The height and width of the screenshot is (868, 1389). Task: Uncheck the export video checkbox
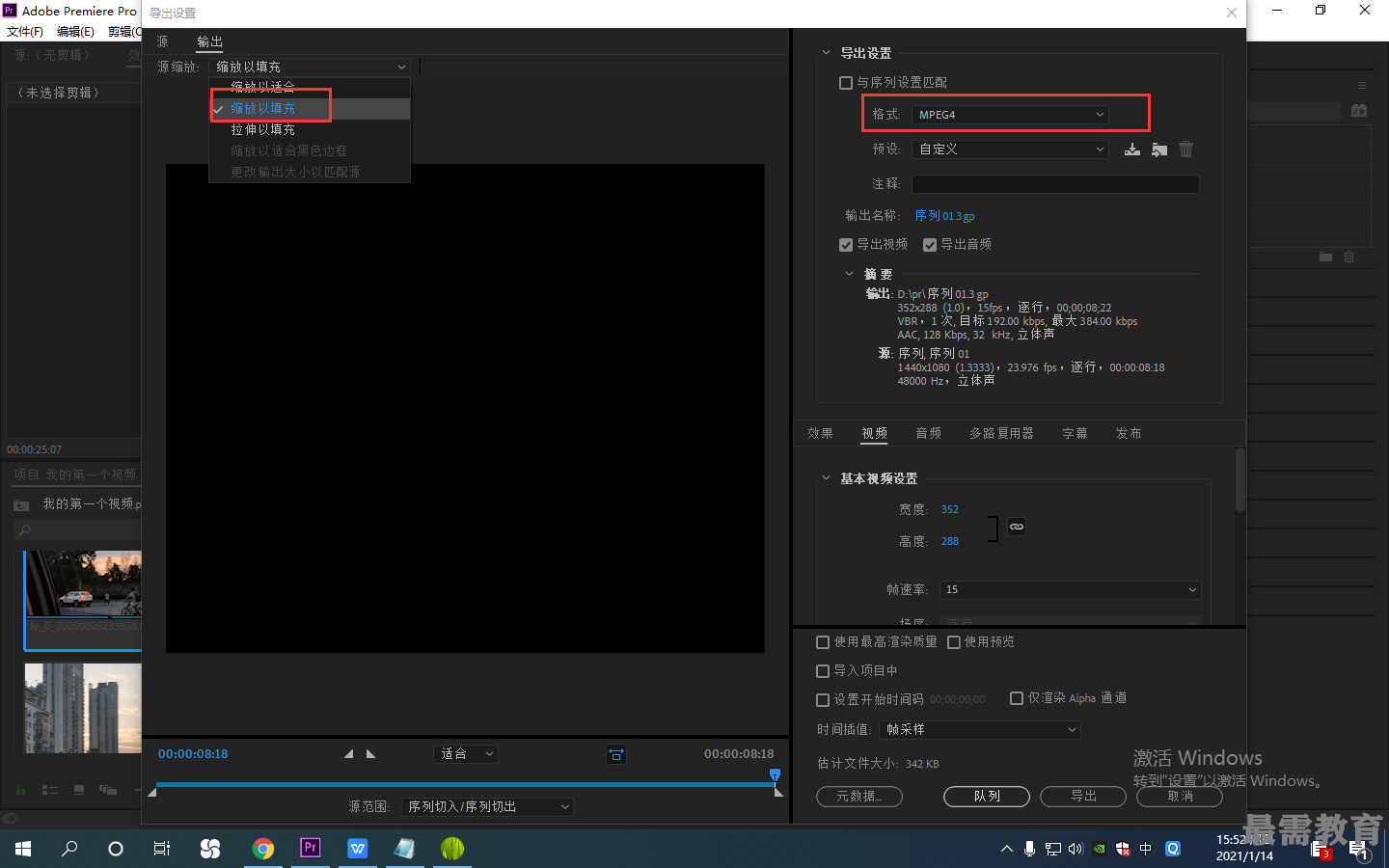coord(846,245)
